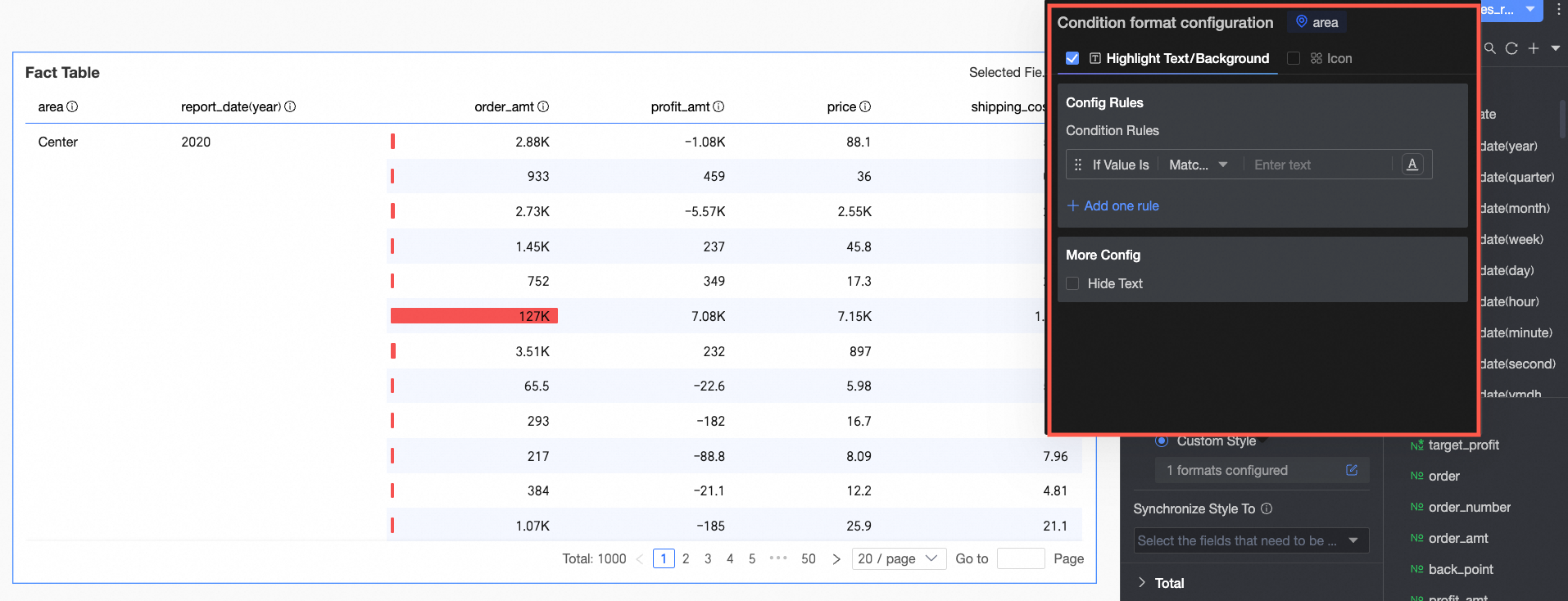Click the 1 formats configured box
Viewport: 1568px width, 601px height.
tap(1262, 470)
